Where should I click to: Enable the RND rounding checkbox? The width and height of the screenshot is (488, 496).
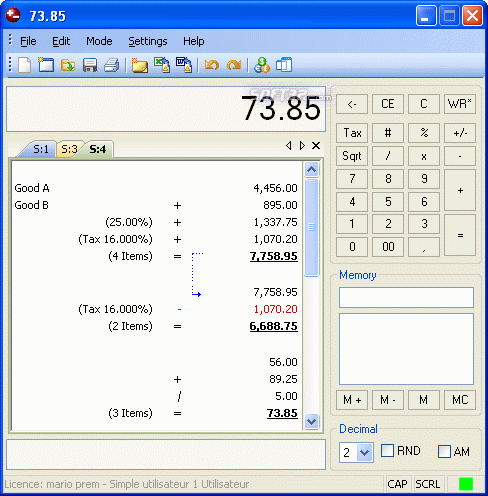(x=387, y=451)
